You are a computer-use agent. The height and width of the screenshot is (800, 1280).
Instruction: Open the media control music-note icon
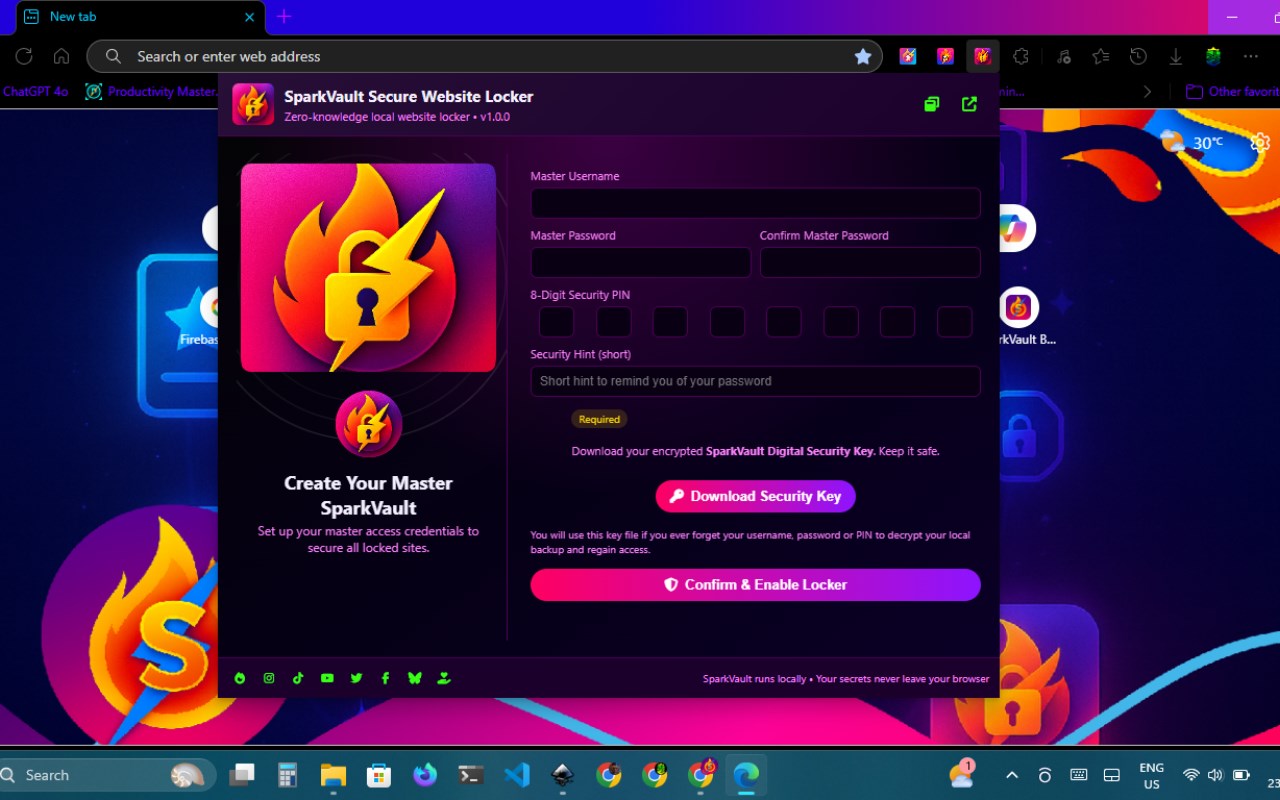pyautogui.click(x=1063, y=56)
